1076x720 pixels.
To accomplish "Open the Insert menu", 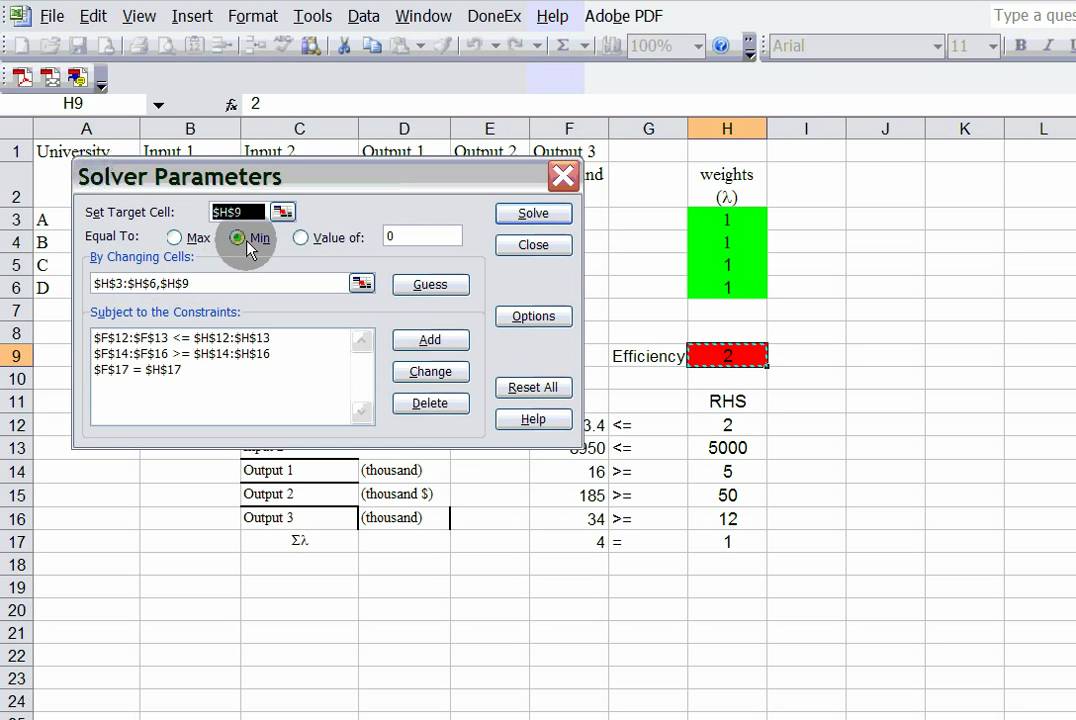I will (191, 16).
